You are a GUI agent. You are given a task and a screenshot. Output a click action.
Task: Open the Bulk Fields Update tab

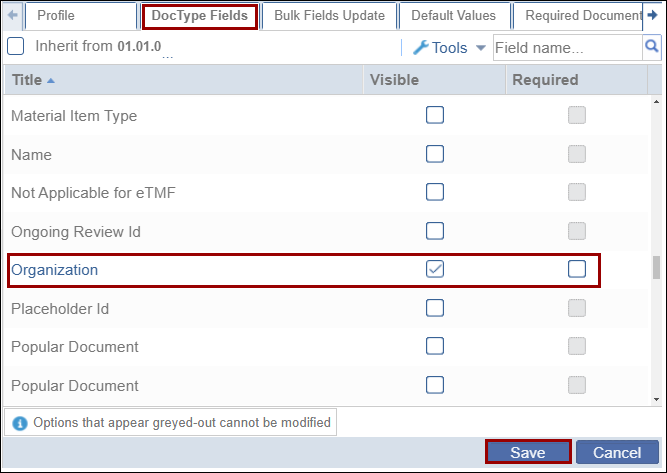[x=329, y=16]
